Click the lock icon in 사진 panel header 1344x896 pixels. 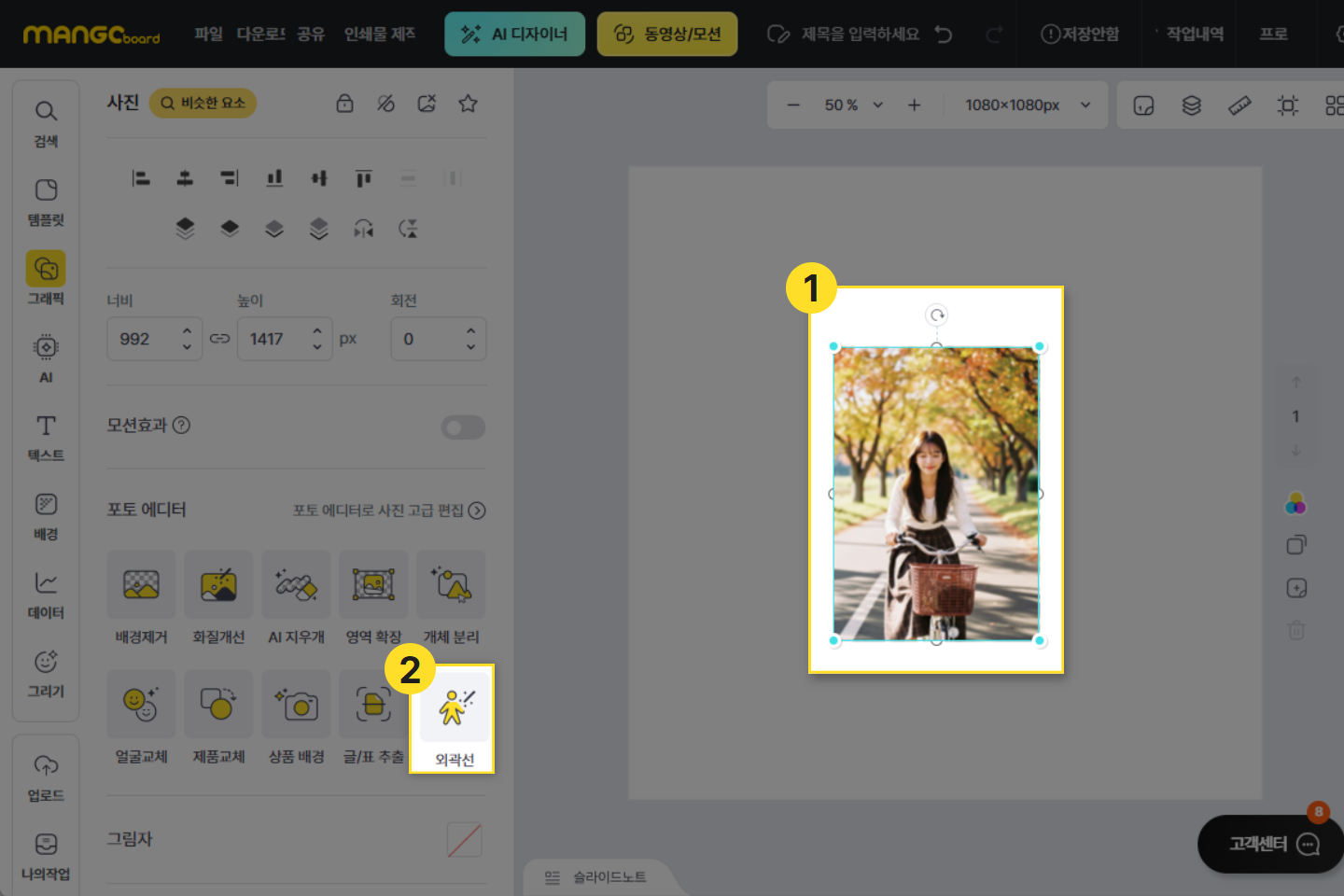(x=344, y=104)
